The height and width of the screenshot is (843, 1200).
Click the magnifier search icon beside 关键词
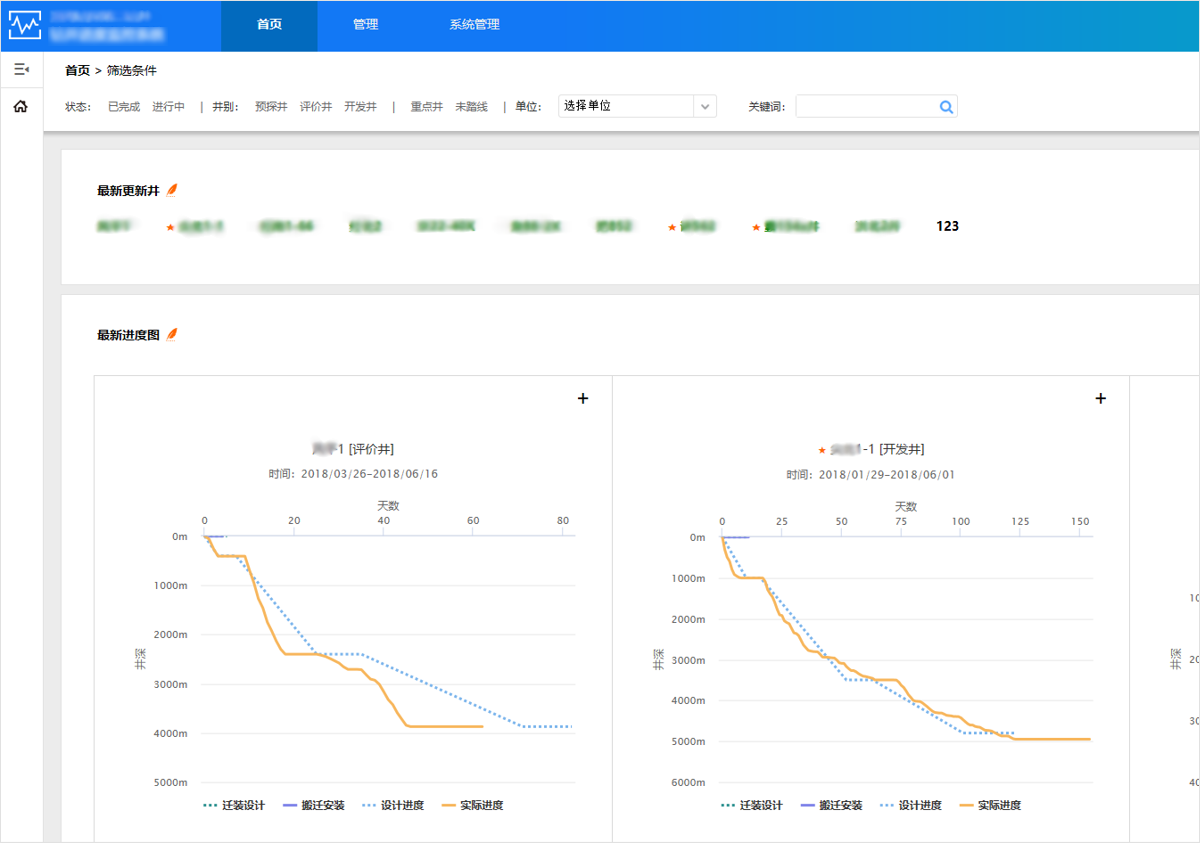946,107
